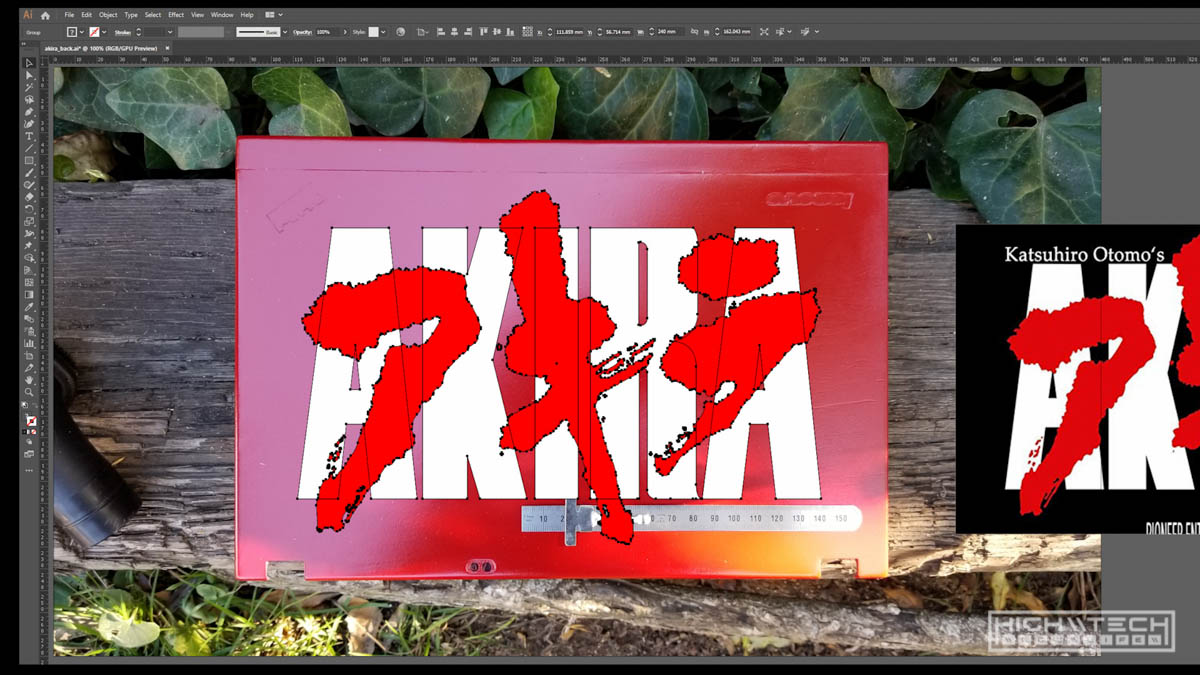Select the Zoom tool
1200x675 pixels.
(29, 392)
